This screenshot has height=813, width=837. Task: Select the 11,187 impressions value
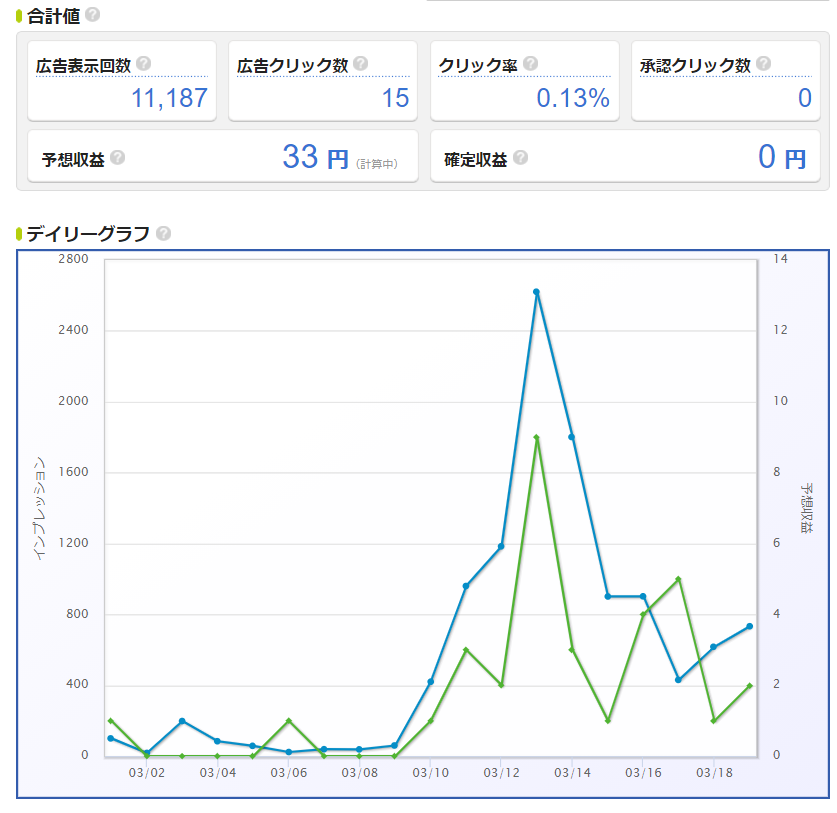point(169,98)
